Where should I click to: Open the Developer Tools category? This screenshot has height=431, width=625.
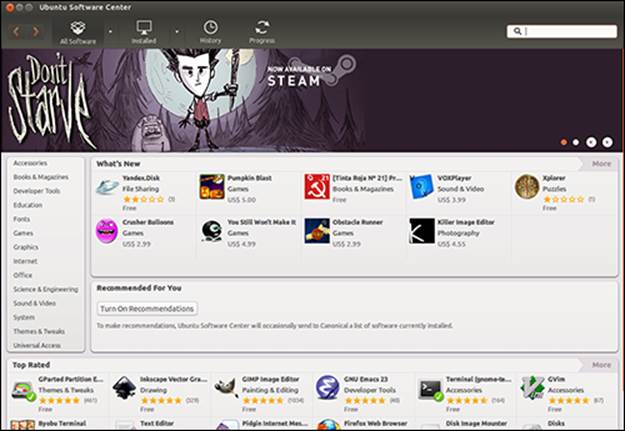tap(37, 191)
